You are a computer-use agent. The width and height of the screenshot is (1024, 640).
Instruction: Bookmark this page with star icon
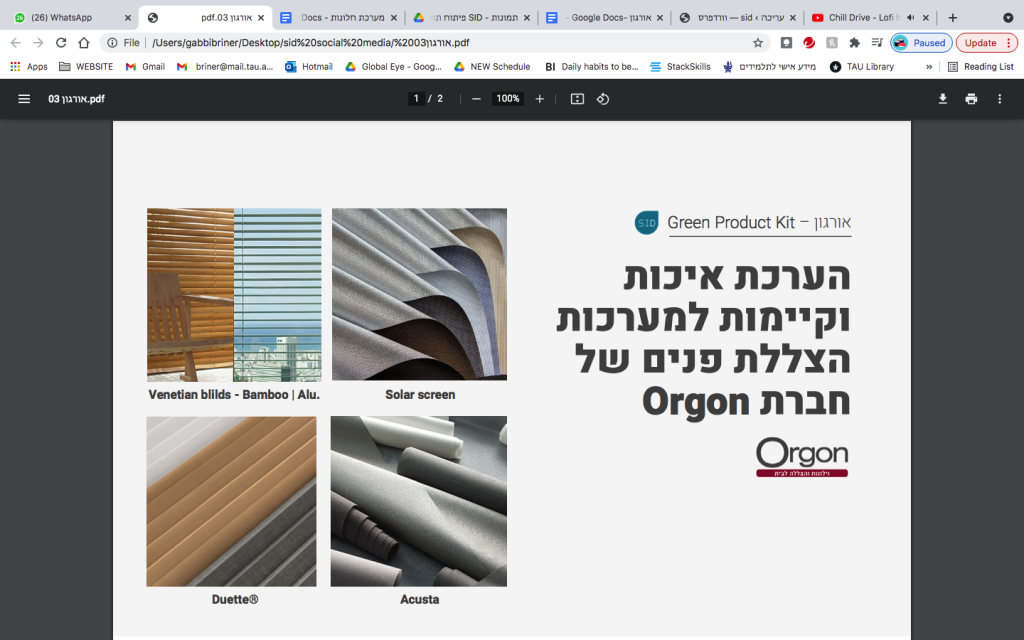click(758, 42)
